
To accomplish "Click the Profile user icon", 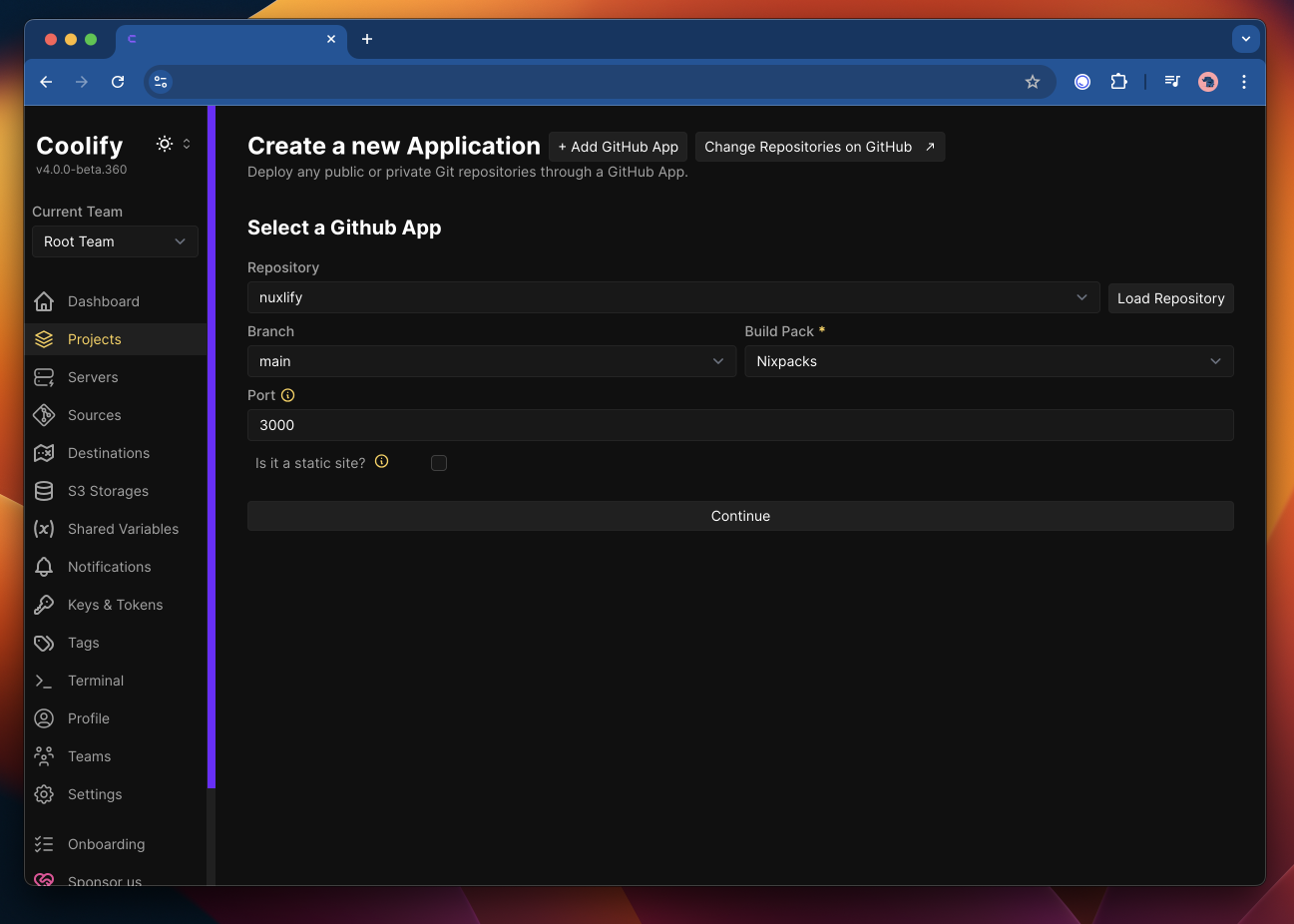I will [x=44, y=718].
